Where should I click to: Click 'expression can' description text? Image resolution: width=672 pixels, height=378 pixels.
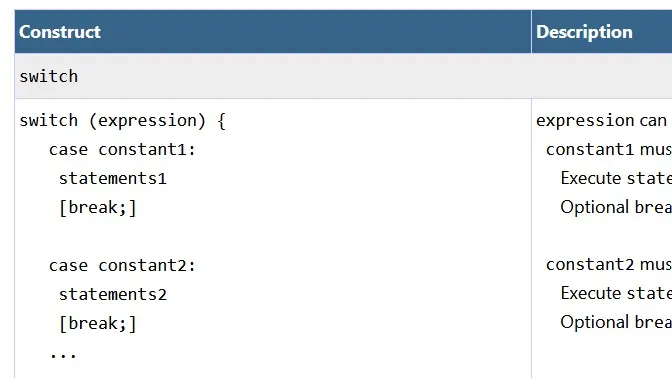click(x=601, y=121)
